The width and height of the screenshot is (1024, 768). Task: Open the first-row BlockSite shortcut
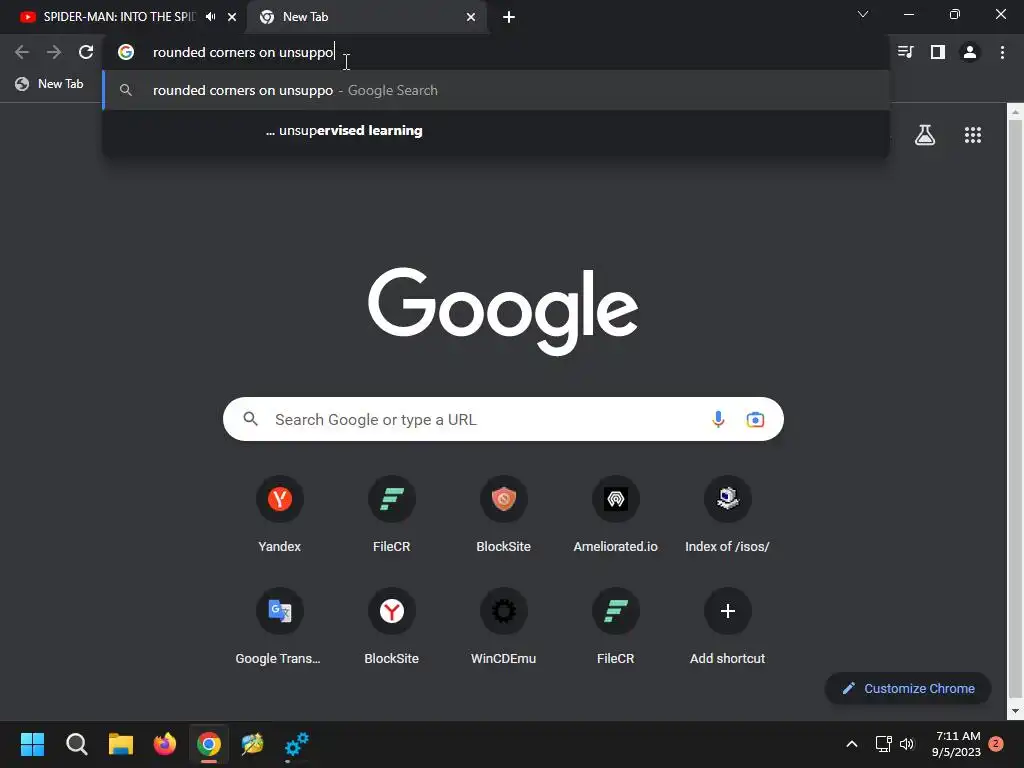tap(504, 515)
